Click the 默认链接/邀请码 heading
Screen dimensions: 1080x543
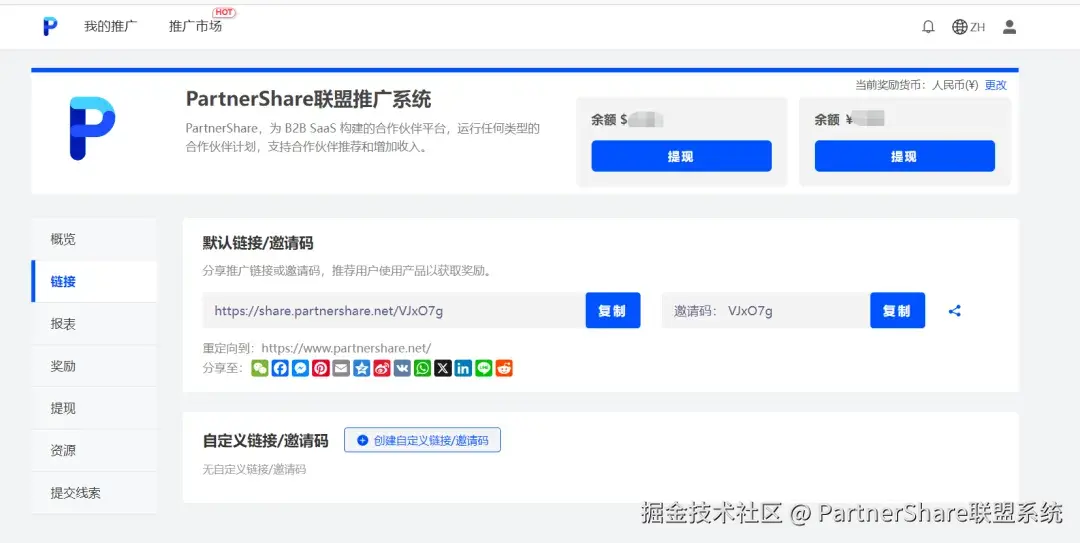coord(258,243)
